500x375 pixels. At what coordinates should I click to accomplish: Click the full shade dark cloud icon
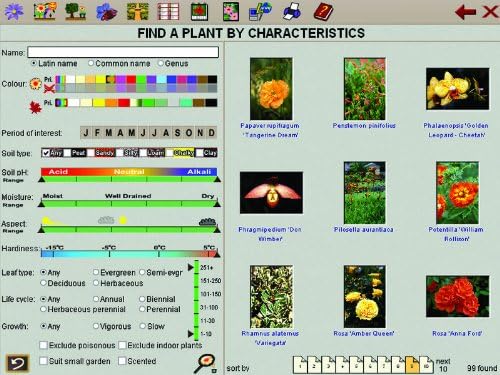coord(207,221)
